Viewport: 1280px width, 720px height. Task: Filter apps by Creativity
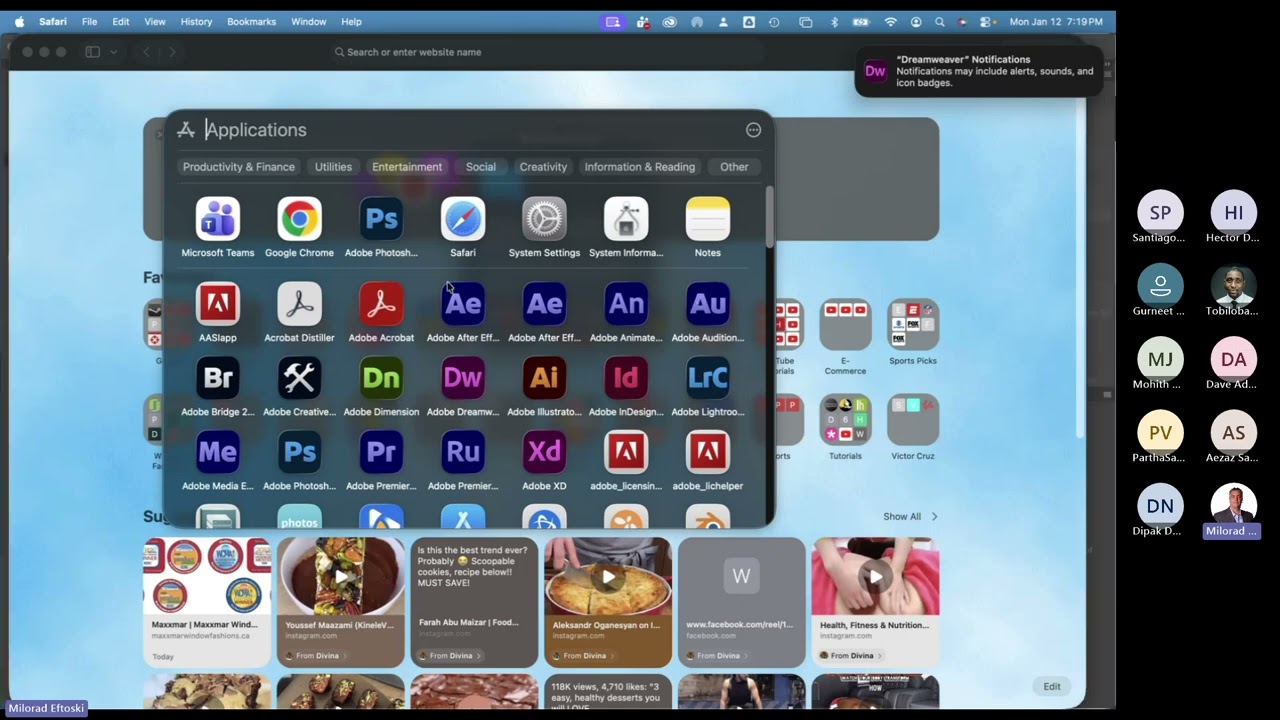tap(543, 167)
